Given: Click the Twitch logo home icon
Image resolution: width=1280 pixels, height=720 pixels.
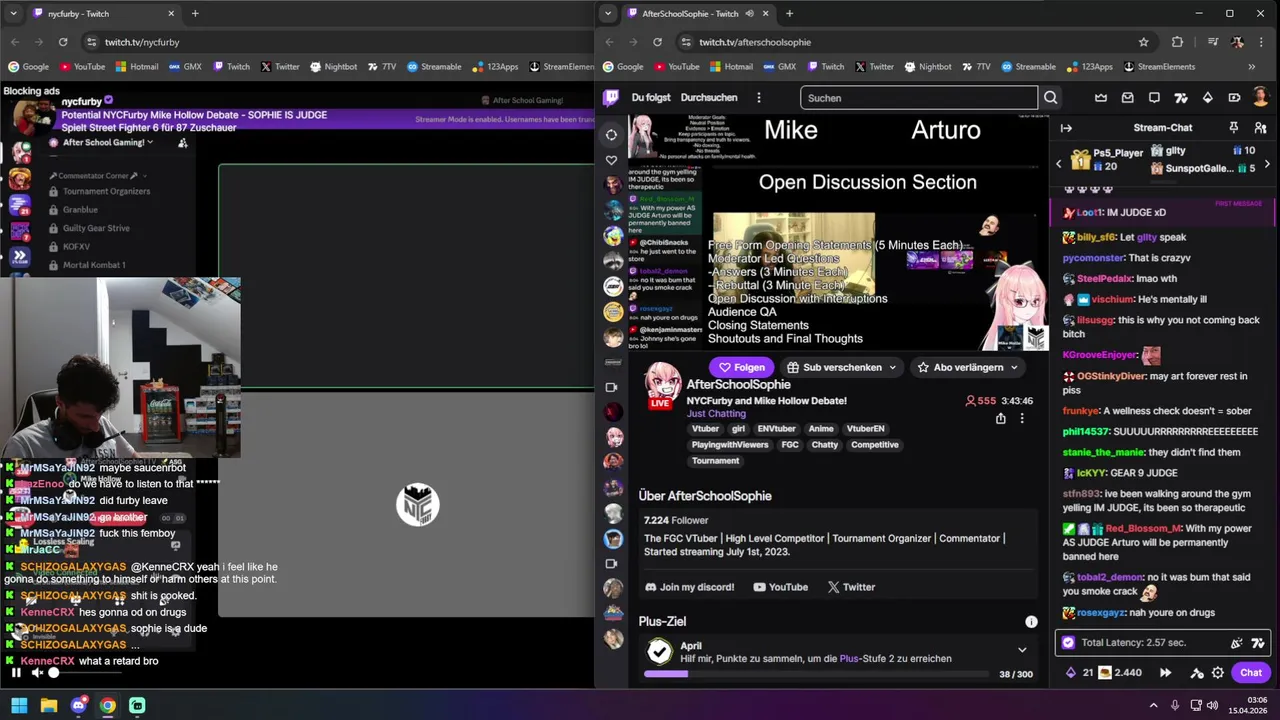Looking at the screenshot, I should tap(611, 98).
